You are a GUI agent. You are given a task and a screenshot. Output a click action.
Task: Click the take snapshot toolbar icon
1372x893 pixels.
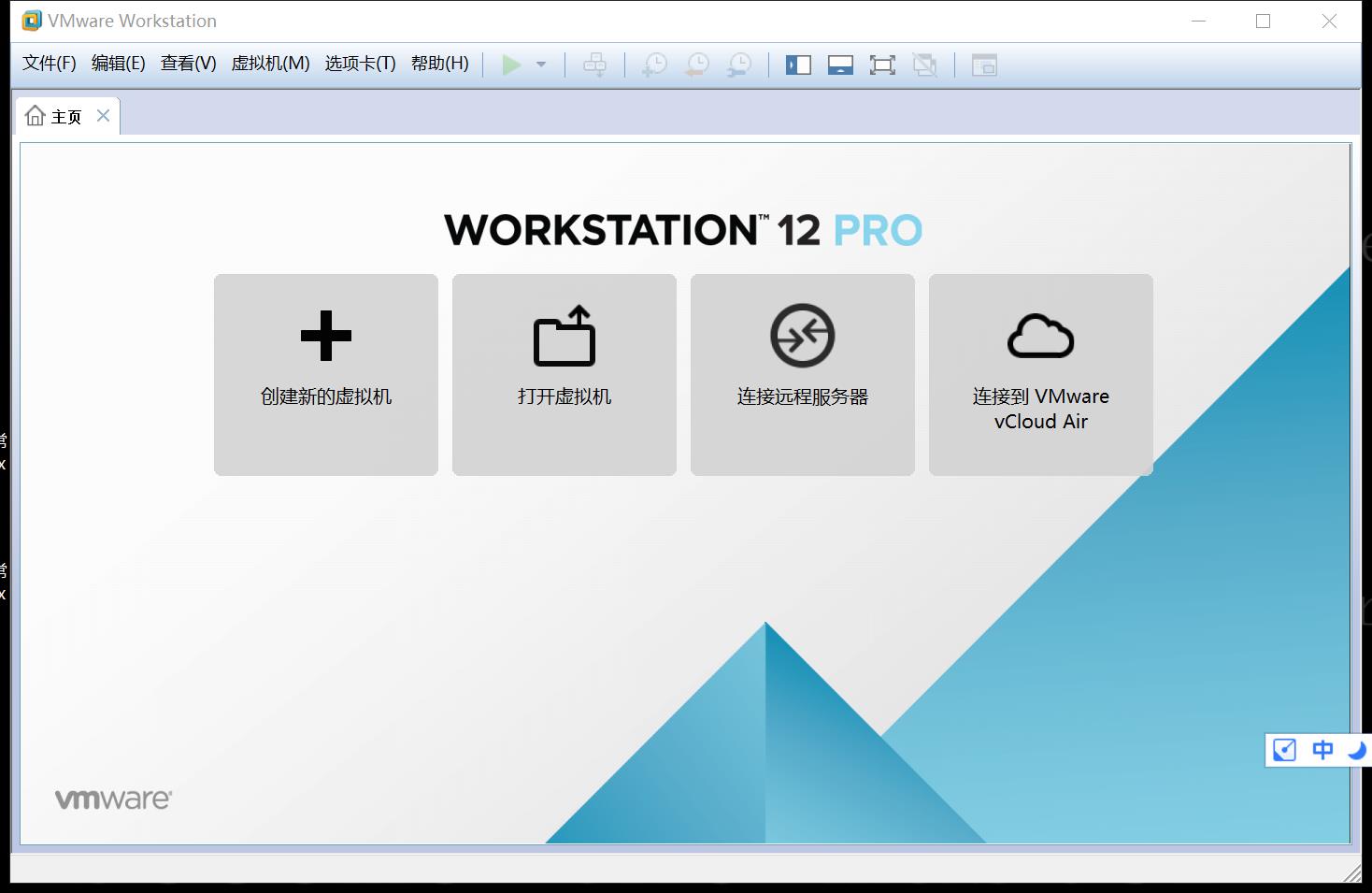pos(654,65)
